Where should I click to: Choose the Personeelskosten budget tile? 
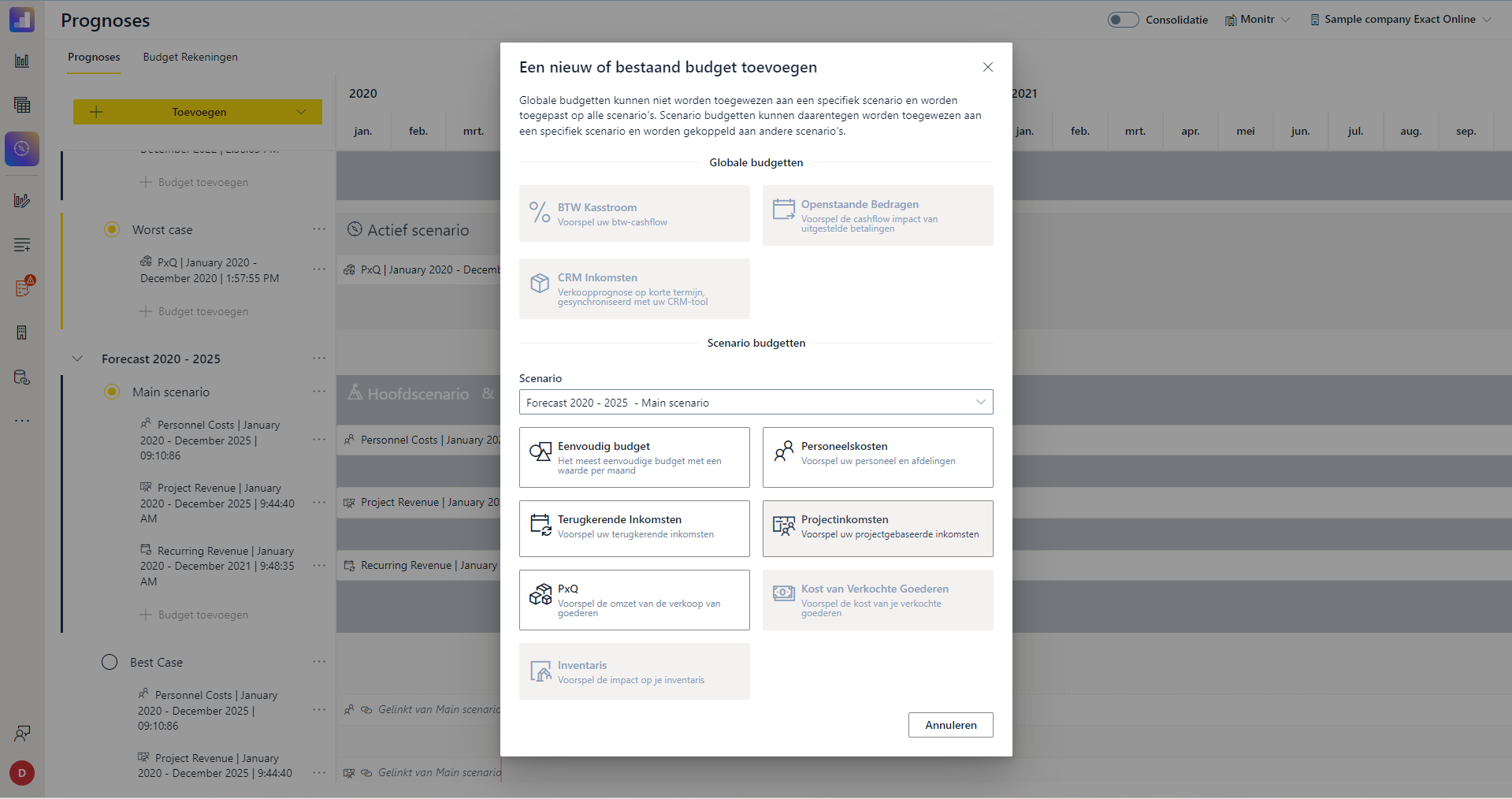pyautogui.click(x=878, y=457)
